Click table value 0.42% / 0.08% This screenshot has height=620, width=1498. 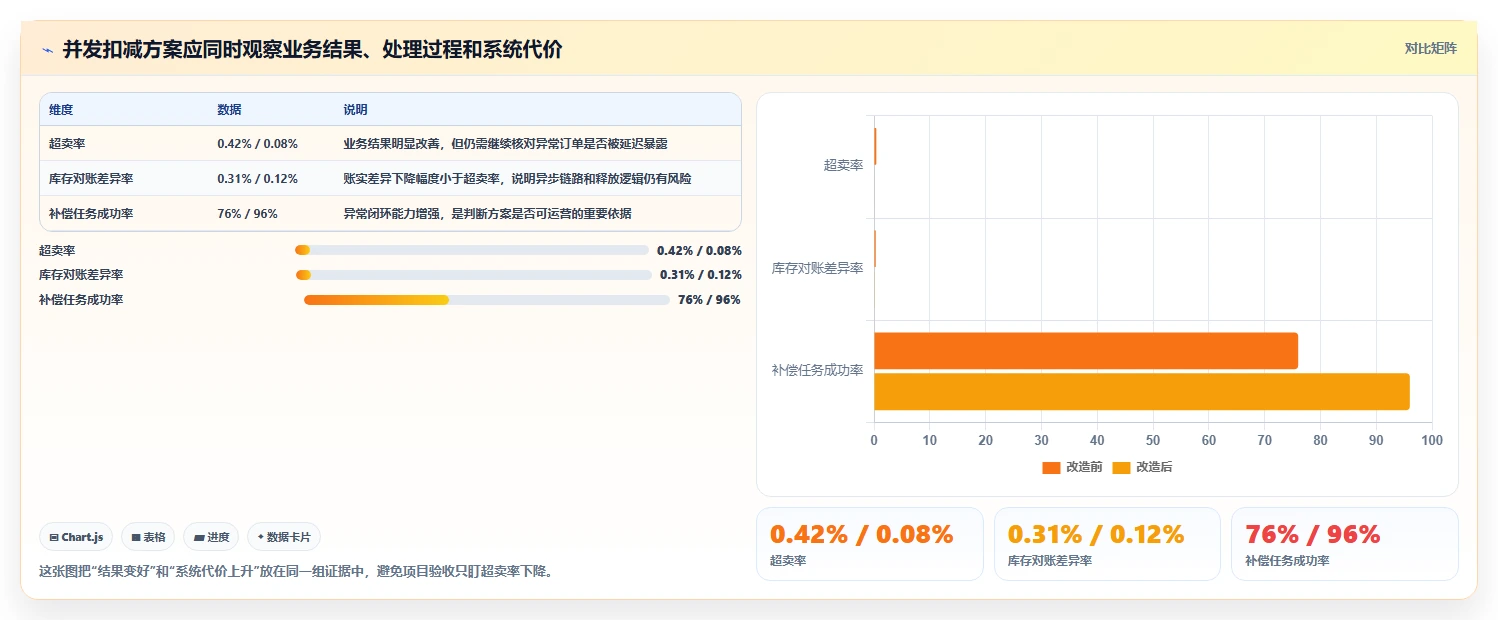point(257,144)
